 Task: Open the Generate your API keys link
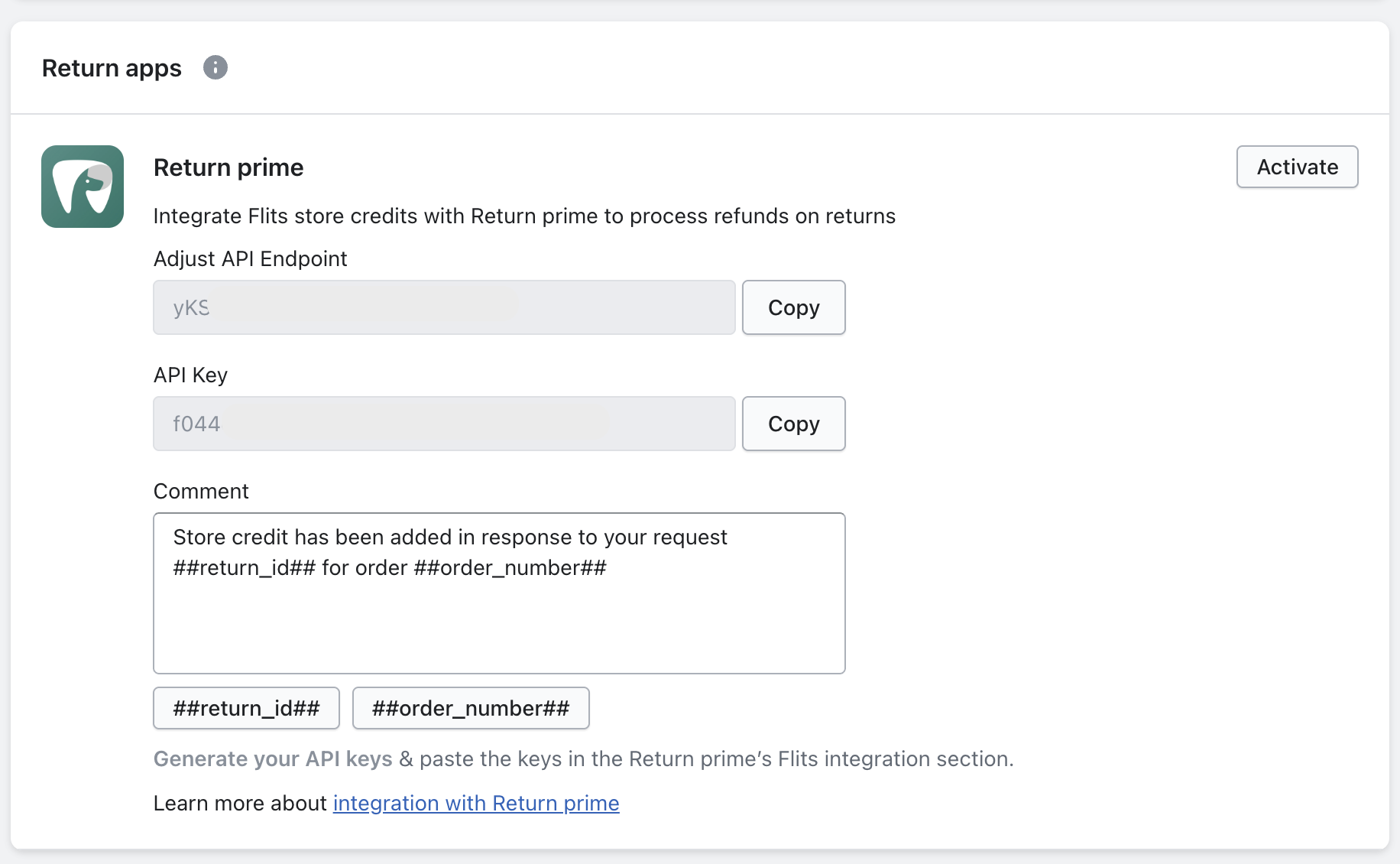click(273, 758)
